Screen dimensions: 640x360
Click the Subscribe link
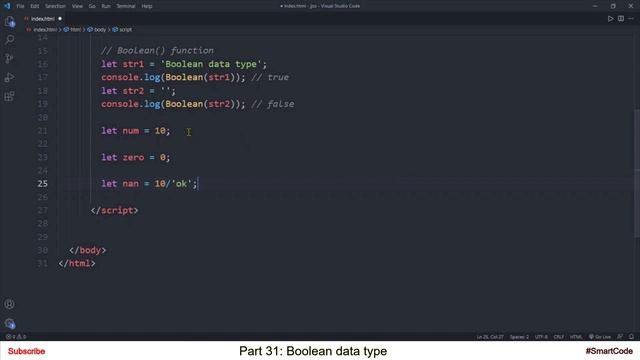tap(27, 351)
